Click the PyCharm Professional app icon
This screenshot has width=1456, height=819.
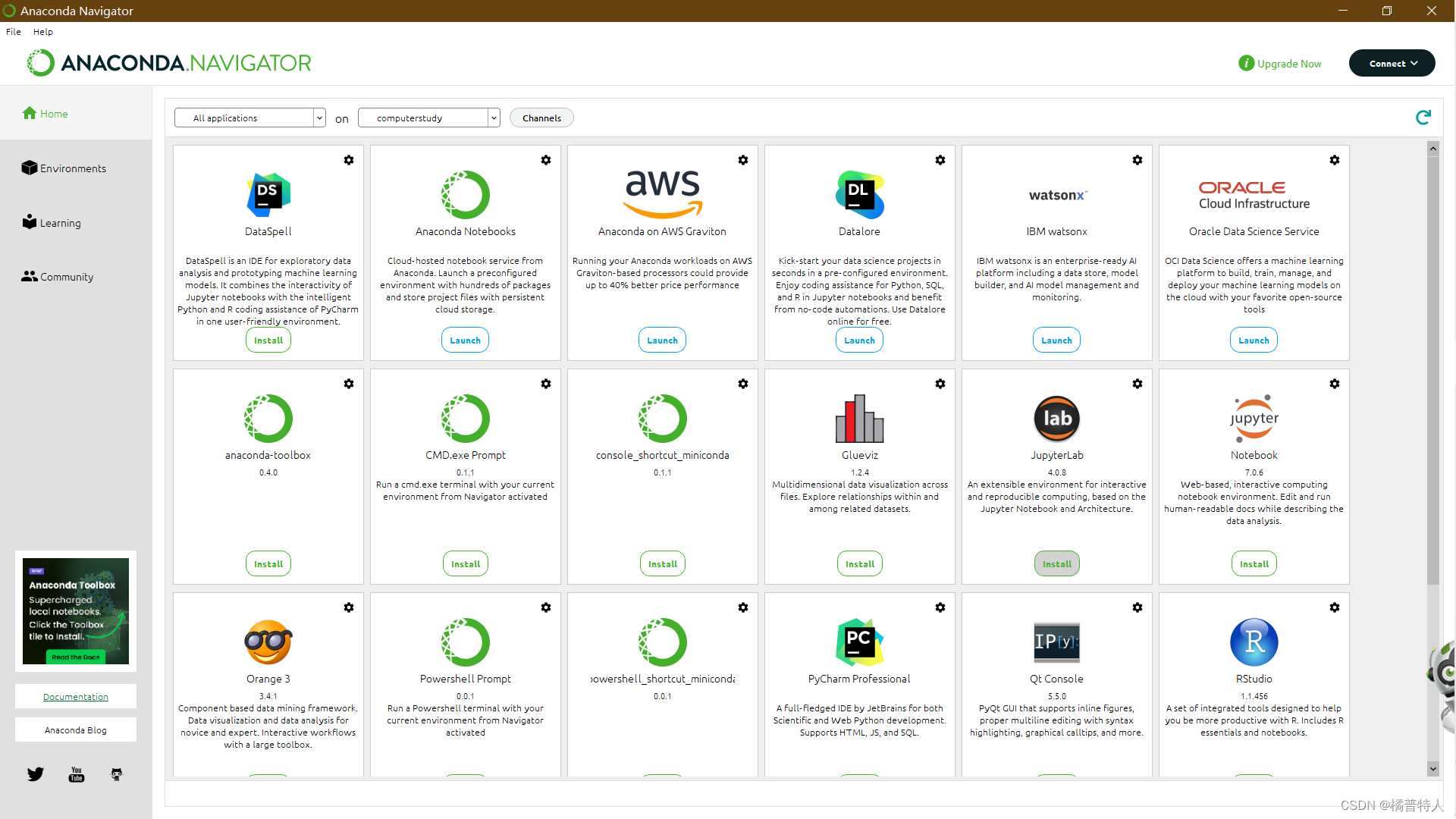click(x=859, y=642)
